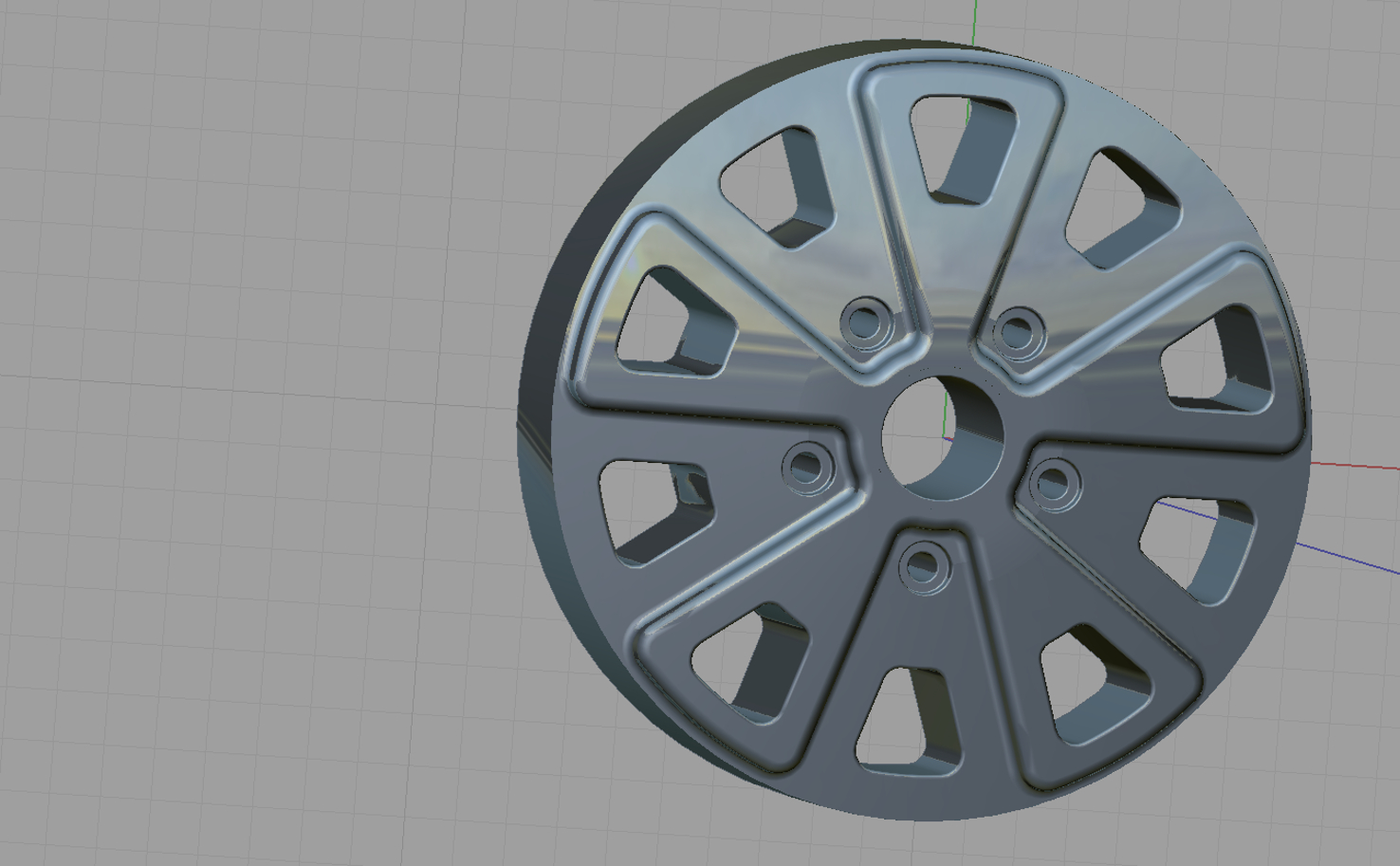Pick the upper-left bolt hole above center bore
This screenshot has width=1400, height=866.
tap(865, 322)
